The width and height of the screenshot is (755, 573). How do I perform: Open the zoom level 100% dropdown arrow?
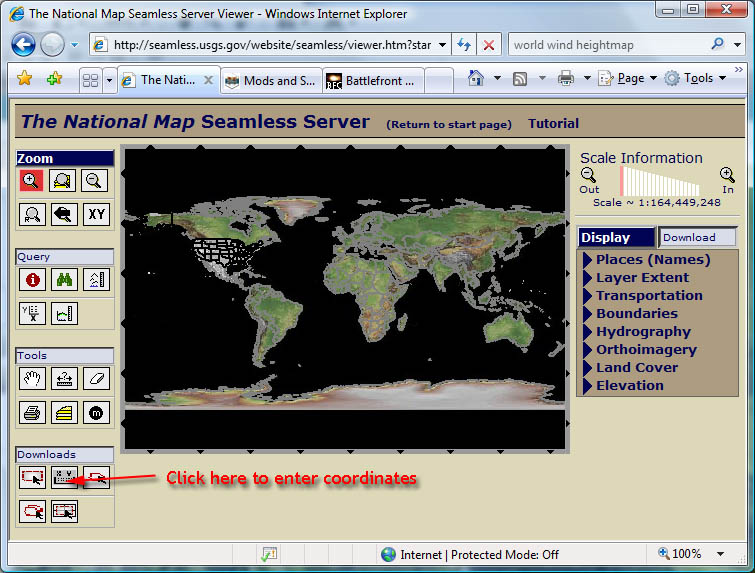(x=721, y=554)
